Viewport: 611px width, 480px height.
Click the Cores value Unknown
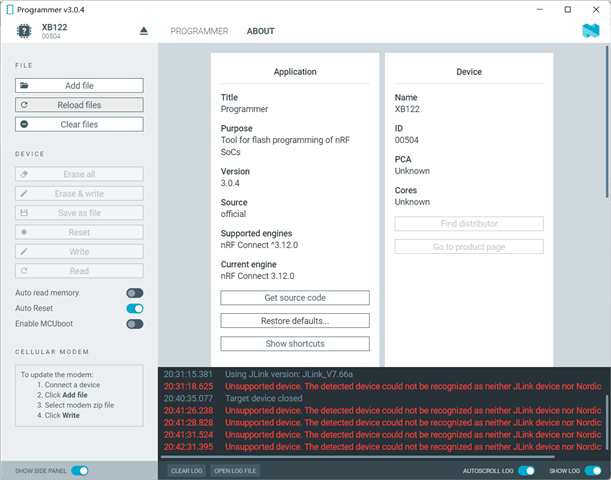[412, 202]
